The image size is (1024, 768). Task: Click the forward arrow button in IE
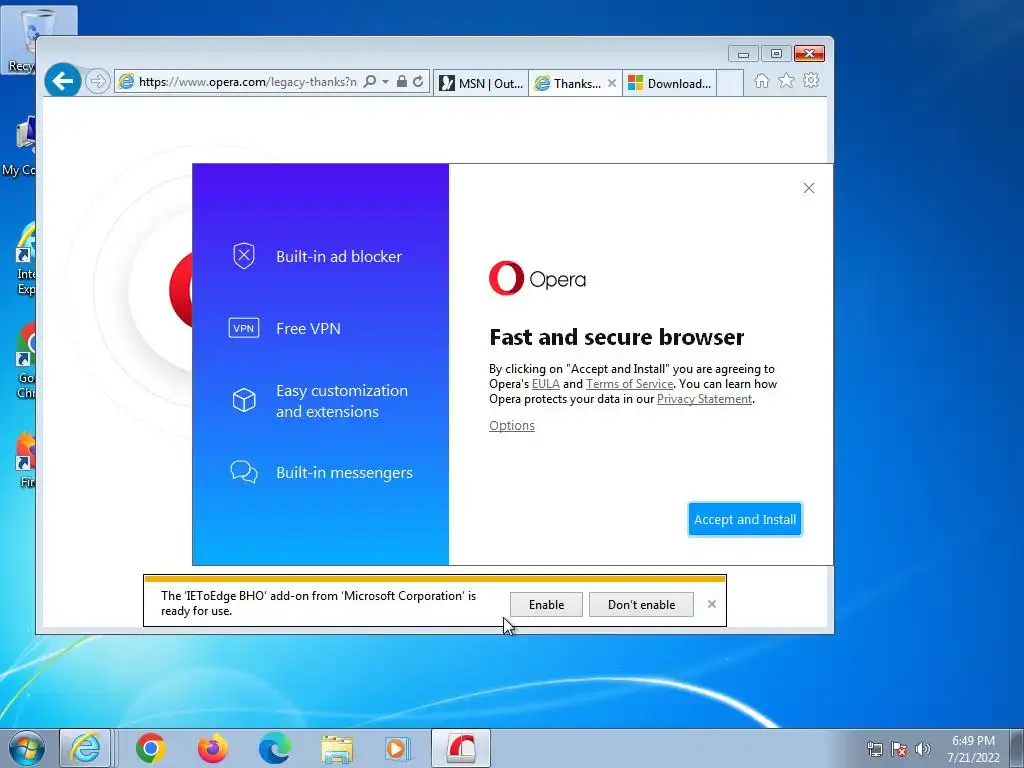click(x=98, y=82)
